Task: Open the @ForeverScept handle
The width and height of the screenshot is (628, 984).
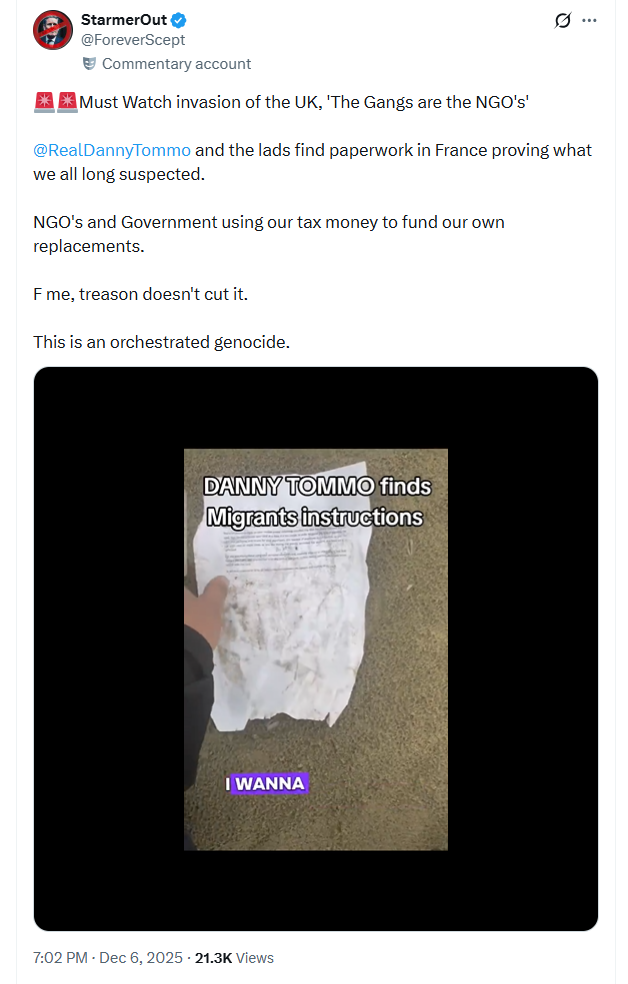Action: pos(133,40)
